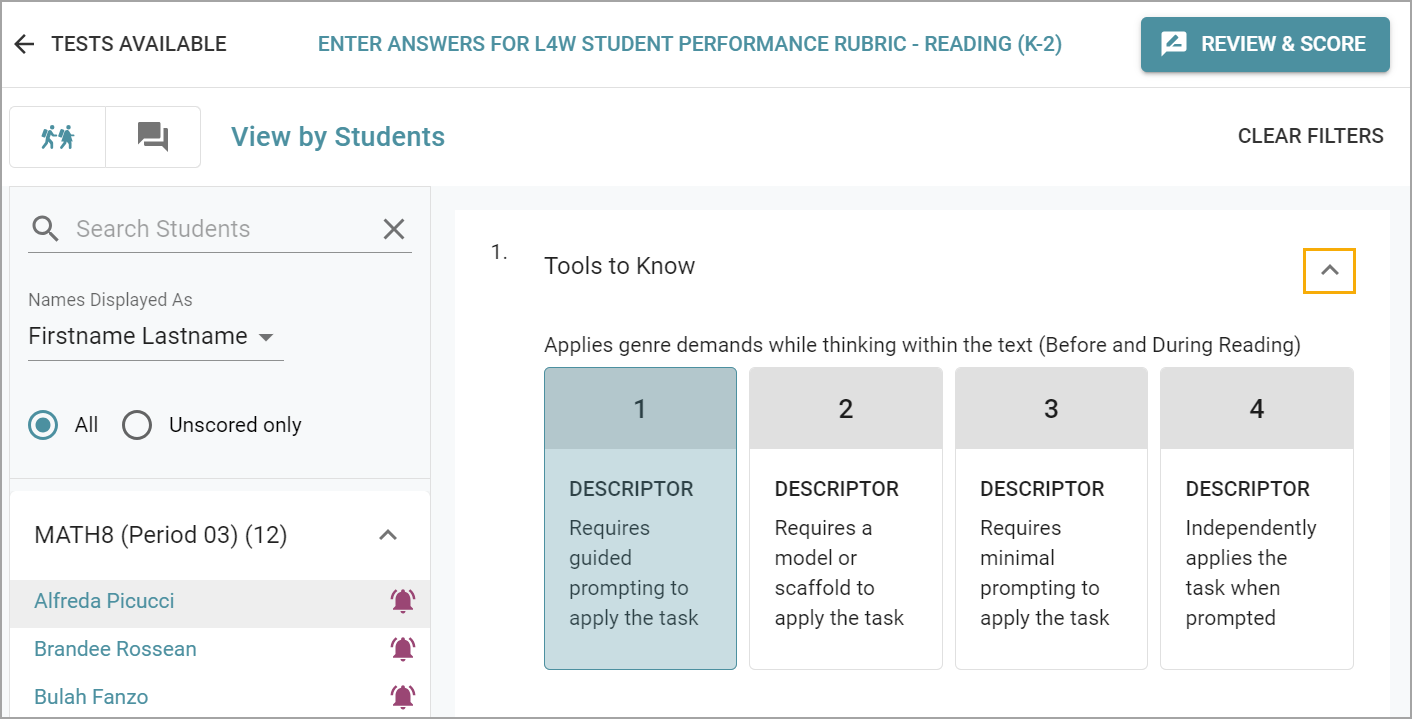Collapse the Tools to Know question
This screenshot has width=1412, height=719.
[1329, 270]
